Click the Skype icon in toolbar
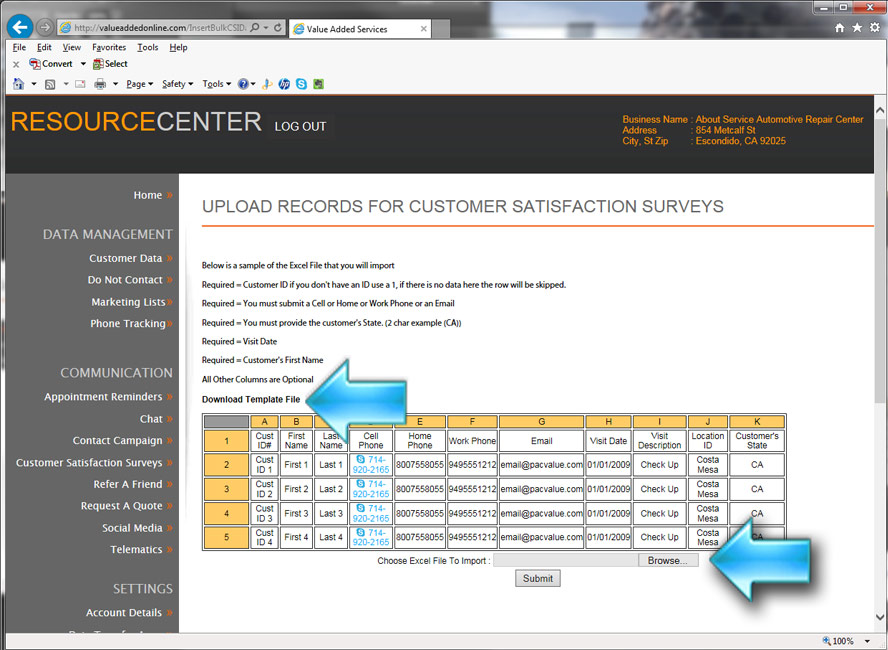This screenshot has height=650, width=888. click(301, 84)
